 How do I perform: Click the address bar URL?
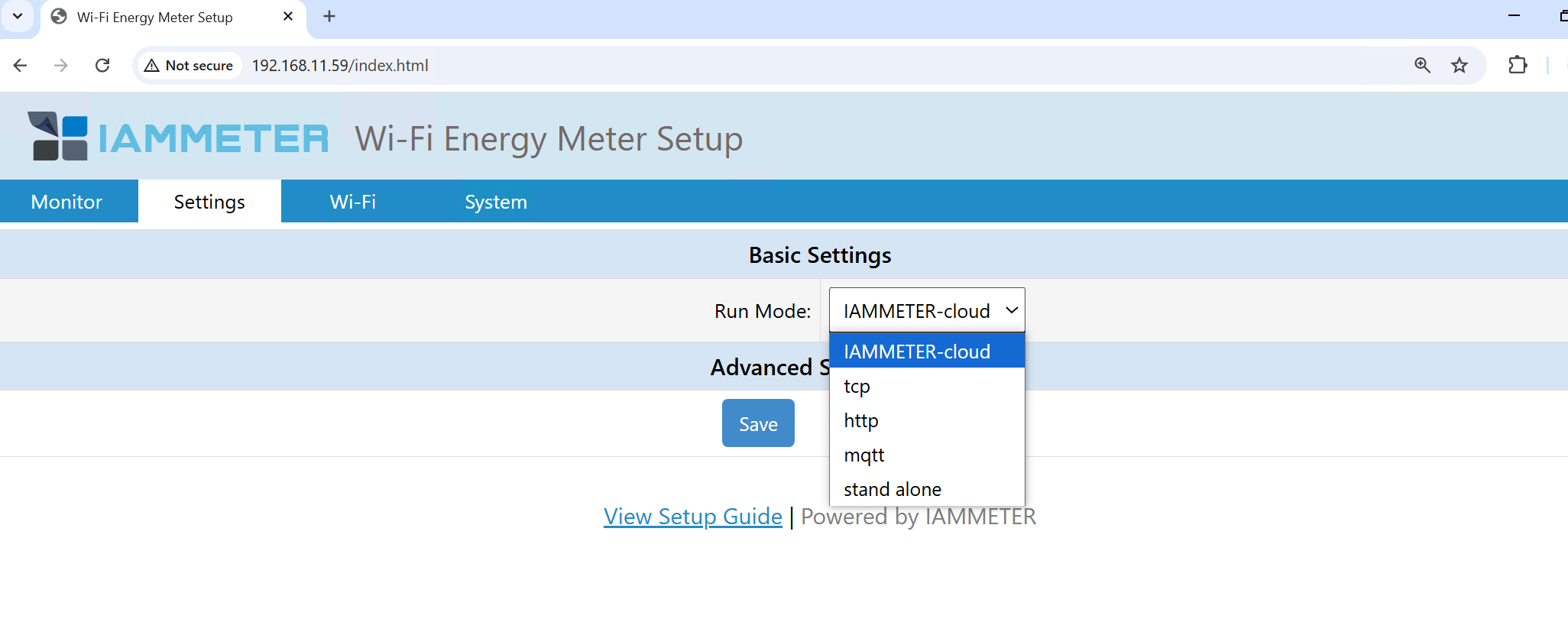(x=340, y=66)
